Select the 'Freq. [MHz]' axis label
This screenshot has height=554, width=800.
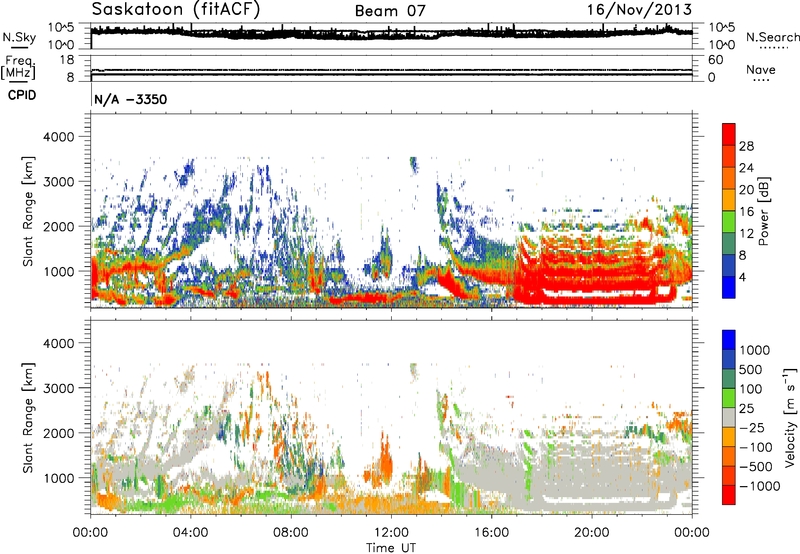tap(18, 67)
